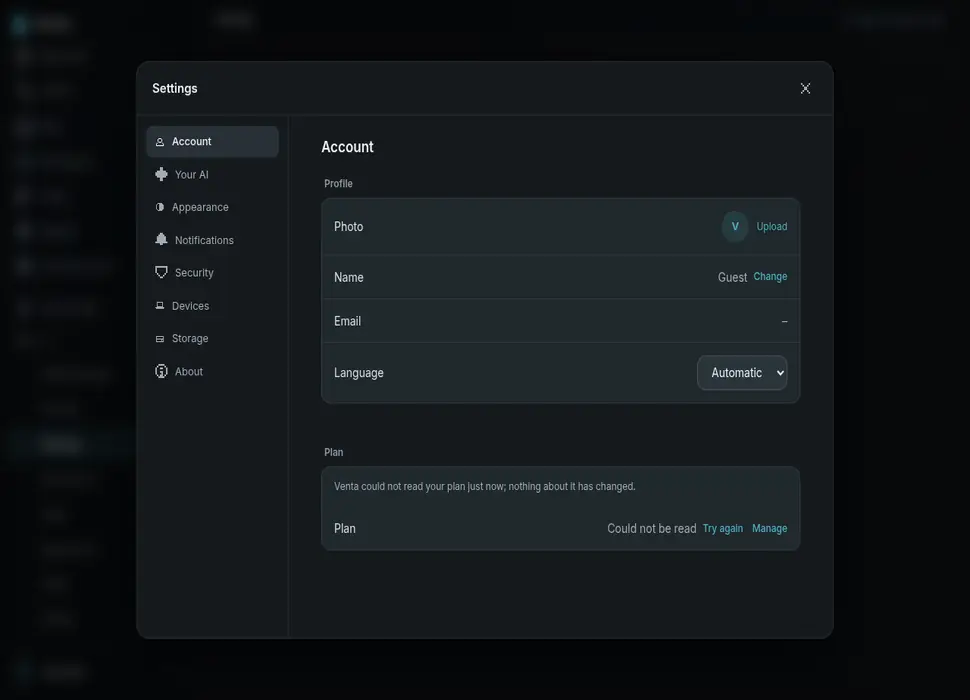The height and width of the screenshot is (700, 970).
Task: Click the Notifications bell icon
Action: pos(161,239)
